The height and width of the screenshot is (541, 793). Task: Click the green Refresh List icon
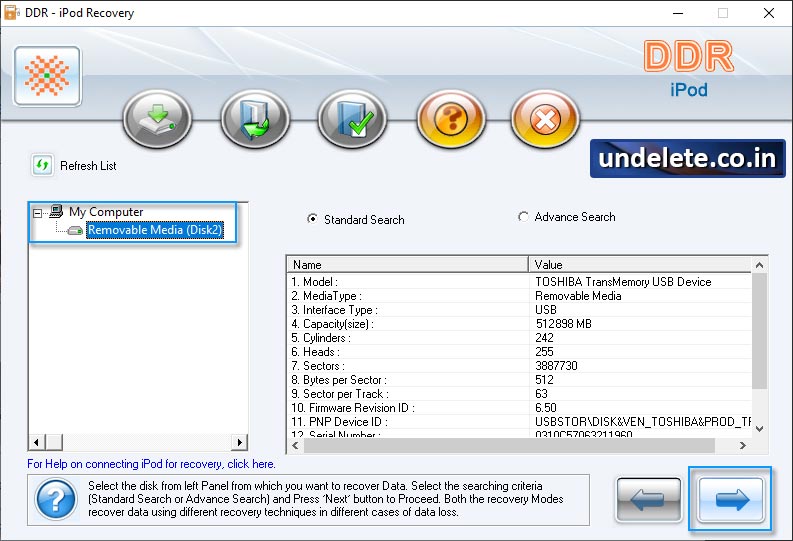tap(42, 165)
